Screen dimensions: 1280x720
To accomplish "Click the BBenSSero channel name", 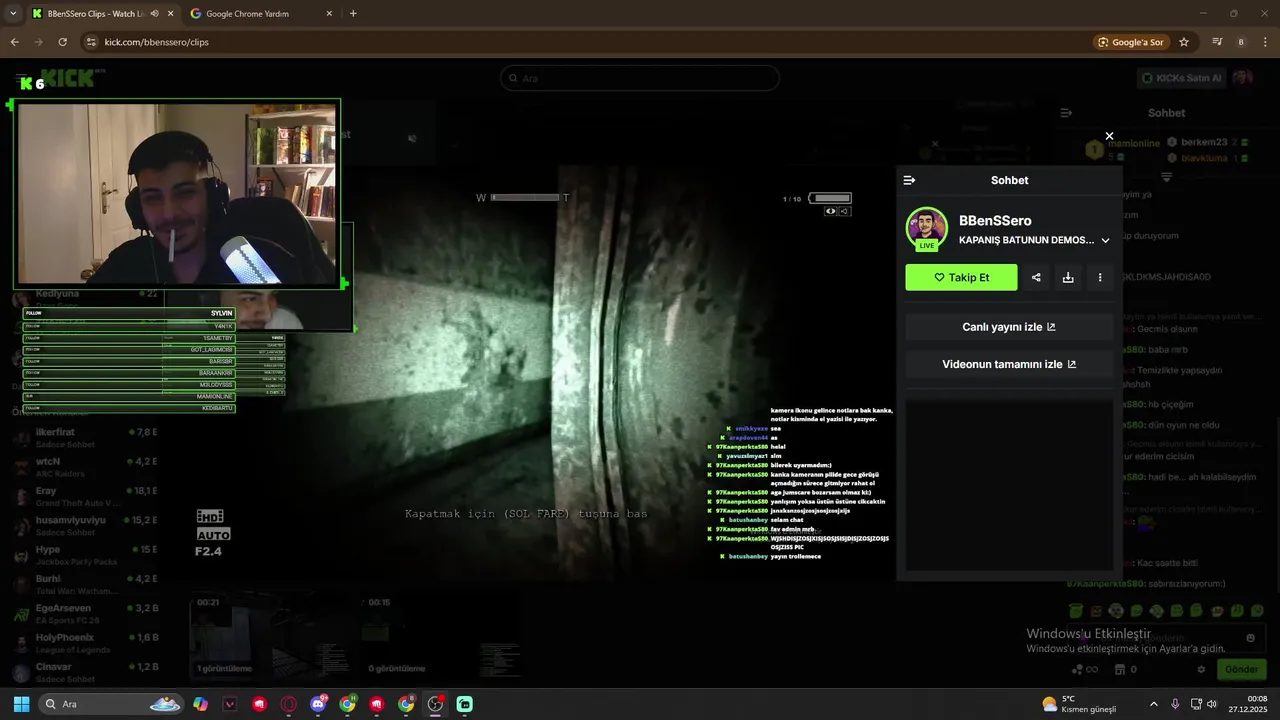I will pyautogui.click(x=995, y=221).
